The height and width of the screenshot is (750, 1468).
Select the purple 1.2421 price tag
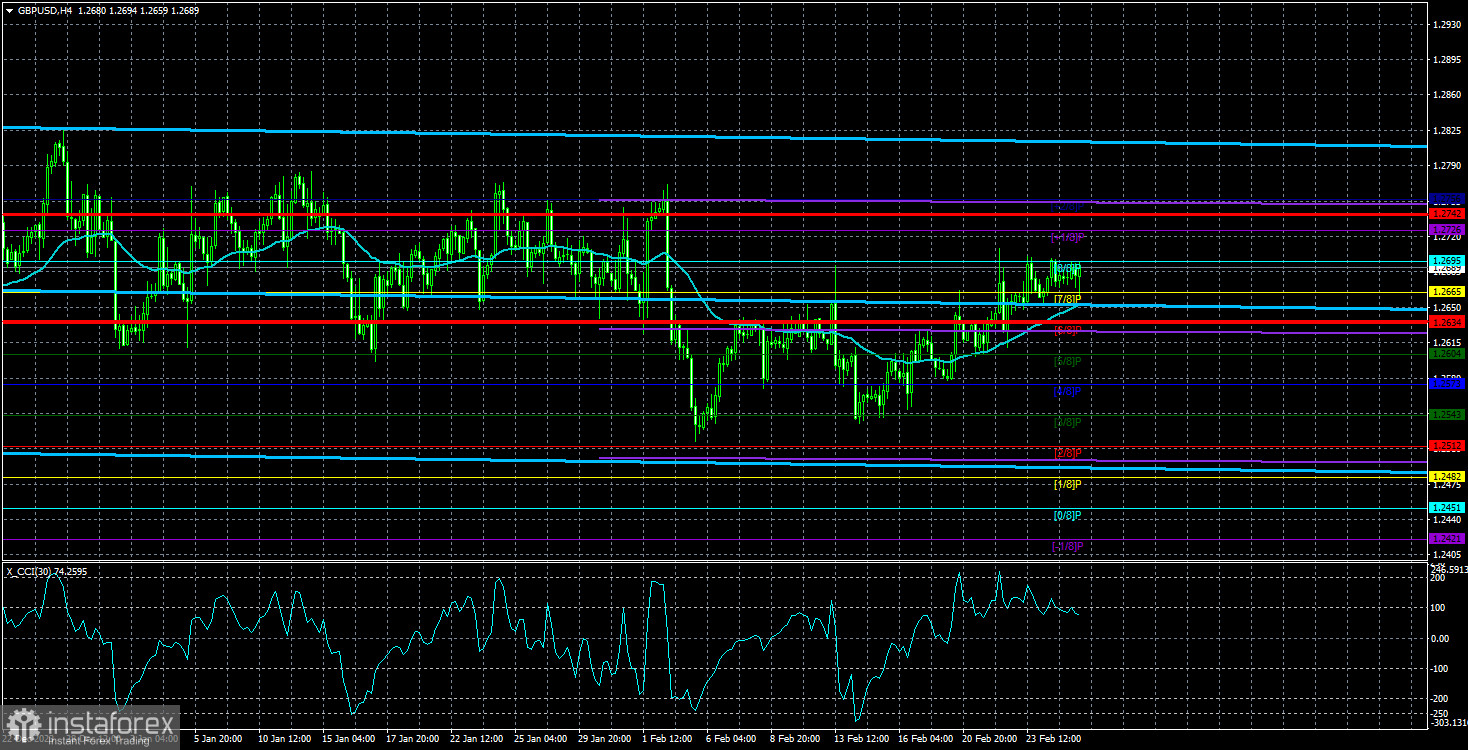[1447, 538]
